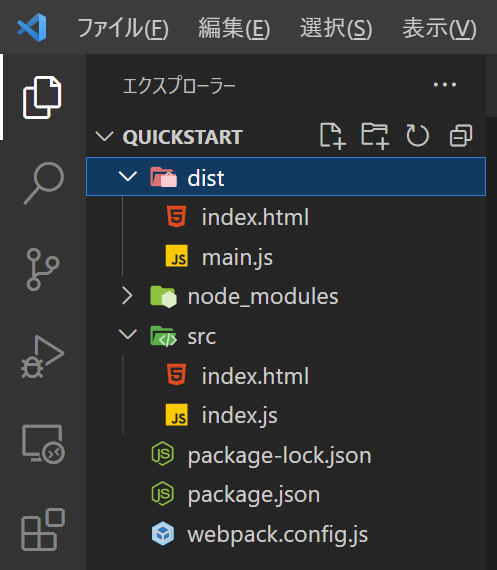Collapse the dist folder chevron
Screen dimensions: 497x570
click(128, 177)
